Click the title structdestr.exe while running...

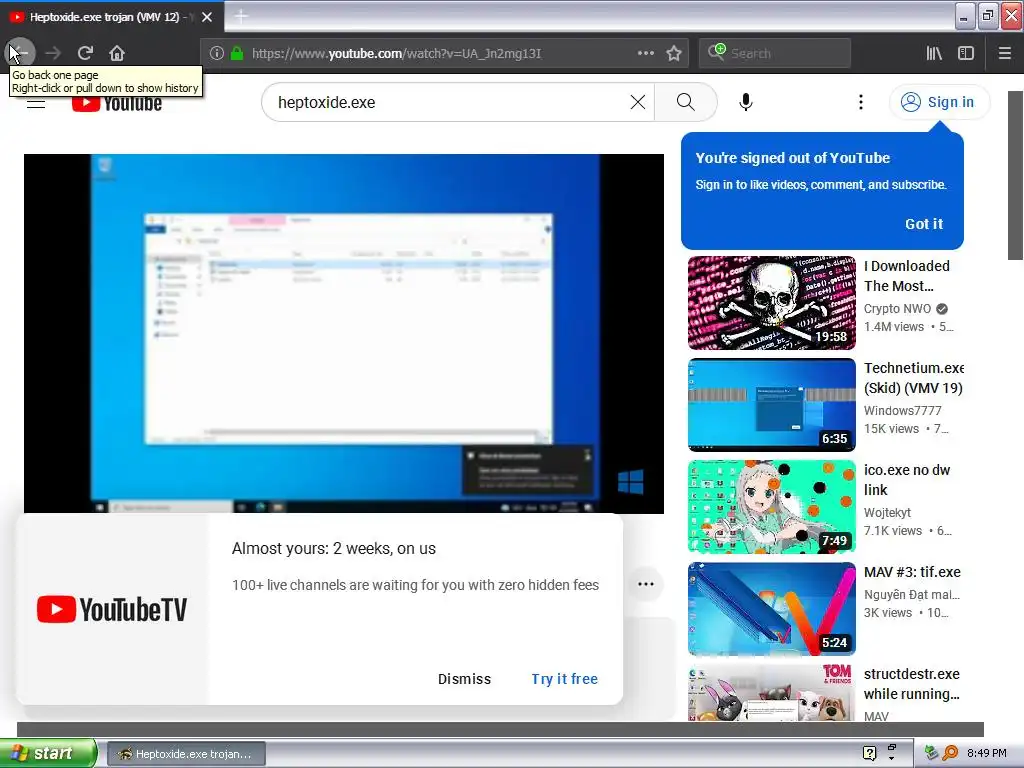click(x=912, y=684)
